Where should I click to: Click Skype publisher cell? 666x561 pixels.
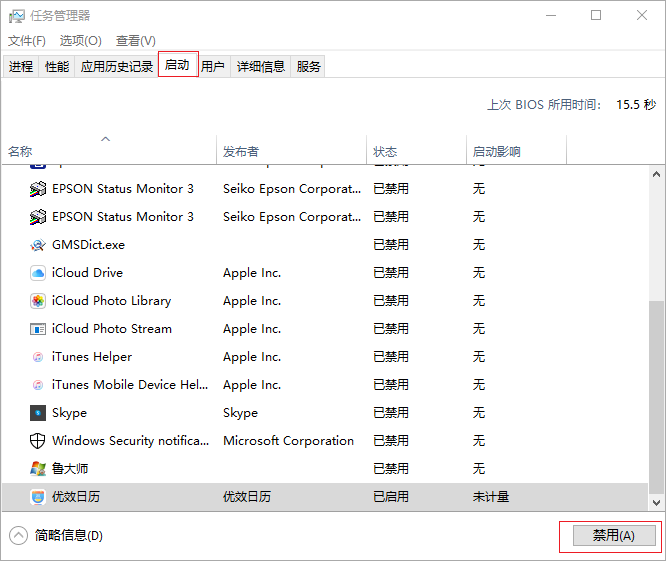coord(240,413)
